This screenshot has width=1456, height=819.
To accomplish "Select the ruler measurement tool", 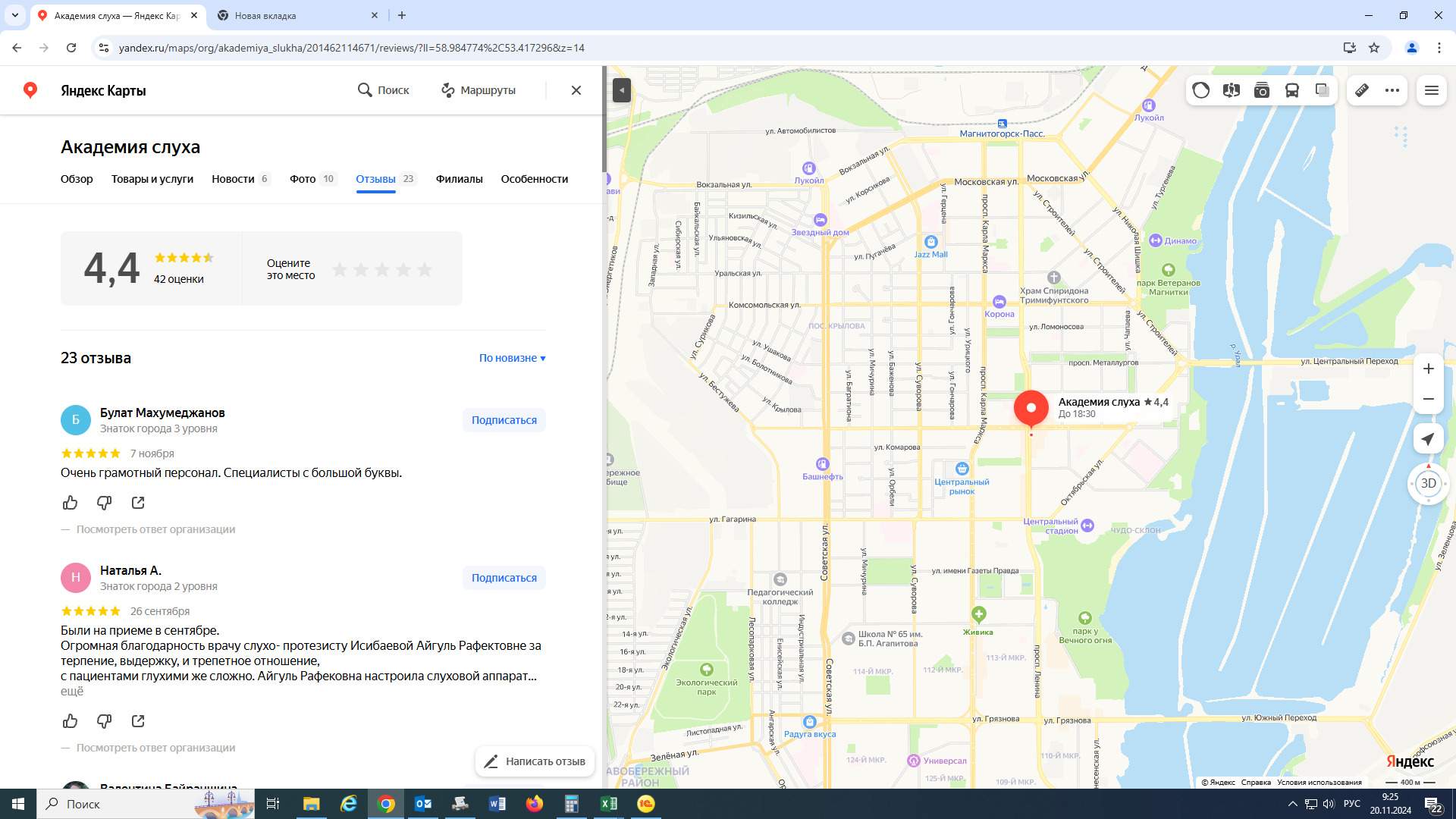I will pos(1362,90).
